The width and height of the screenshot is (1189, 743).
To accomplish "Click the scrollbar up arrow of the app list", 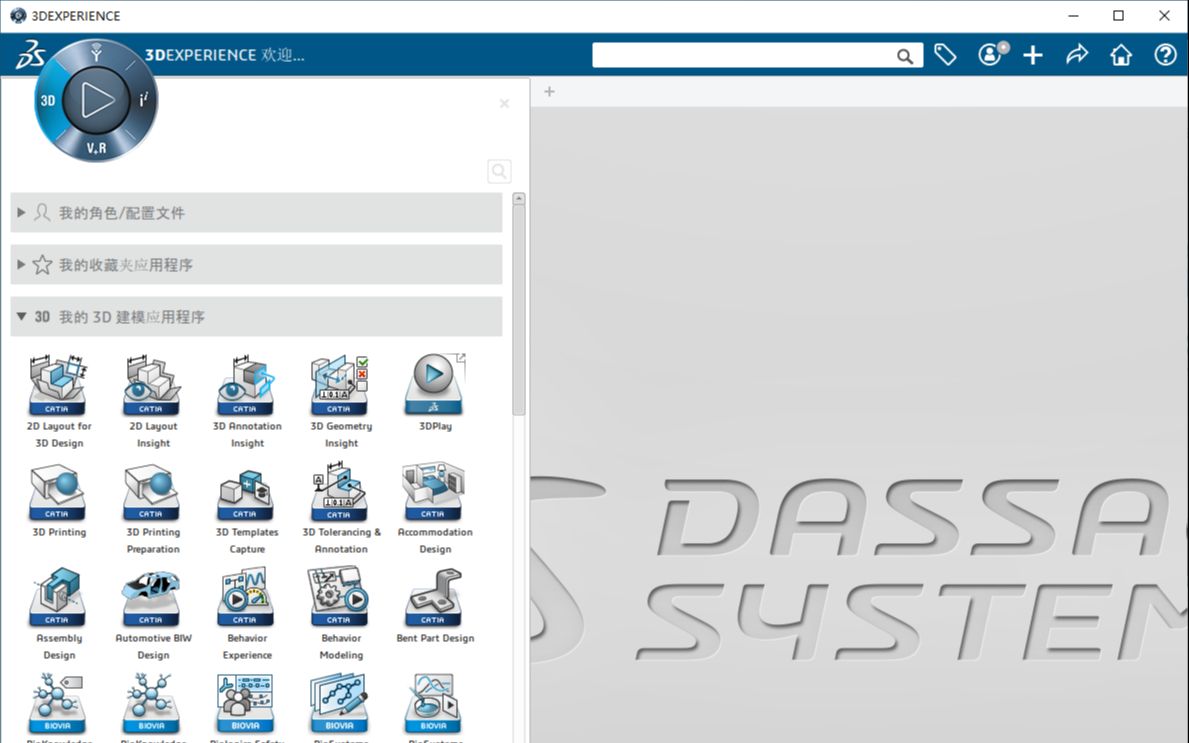I will (x=519, y=199).
